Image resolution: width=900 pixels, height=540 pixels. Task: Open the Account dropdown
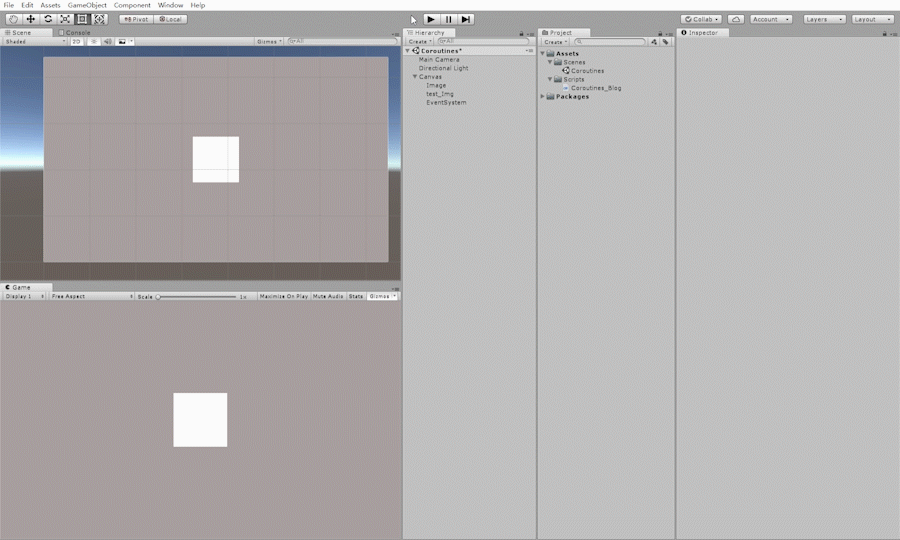[x=771, y=19]
